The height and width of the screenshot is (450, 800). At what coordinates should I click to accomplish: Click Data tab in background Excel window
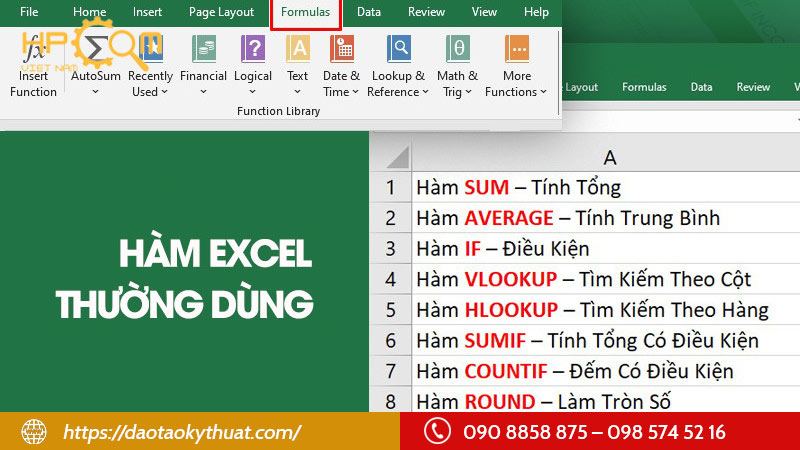click(x=702, y=87)
